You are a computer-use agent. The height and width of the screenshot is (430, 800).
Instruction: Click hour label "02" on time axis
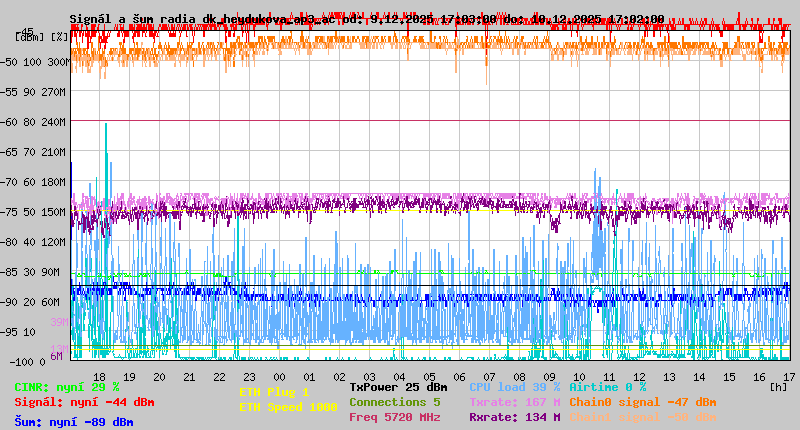pyautogui.click(x=340, y=377)
